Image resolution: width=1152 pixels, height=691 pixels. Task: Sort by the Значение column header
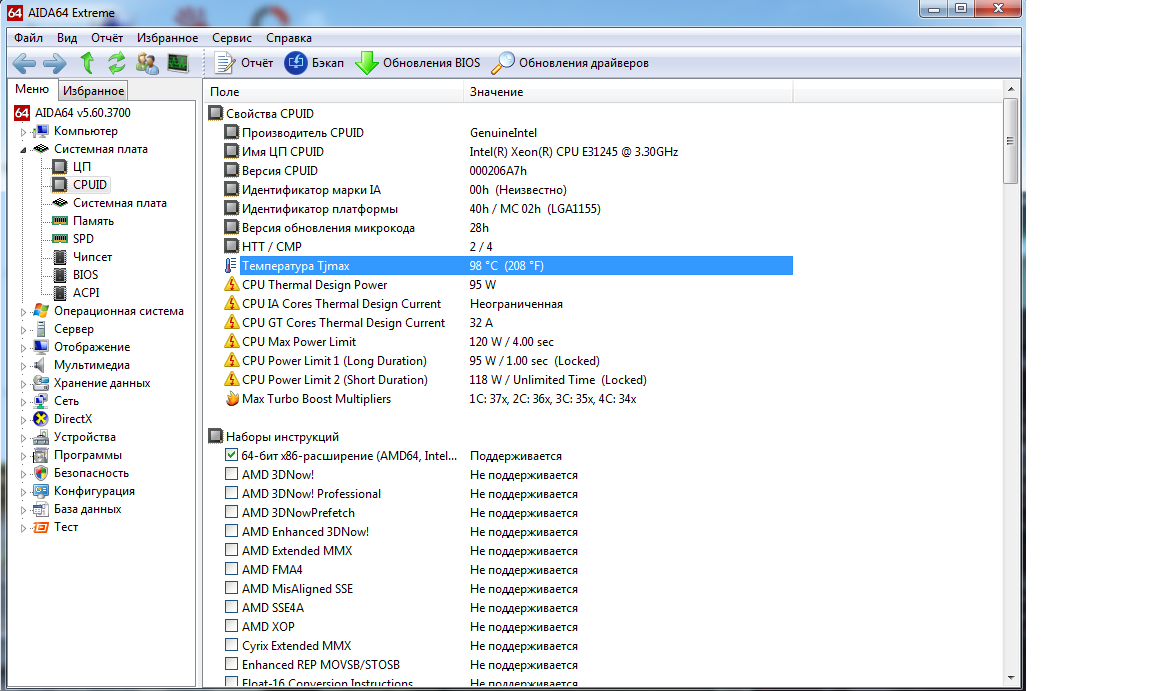[x=628, y=92]
